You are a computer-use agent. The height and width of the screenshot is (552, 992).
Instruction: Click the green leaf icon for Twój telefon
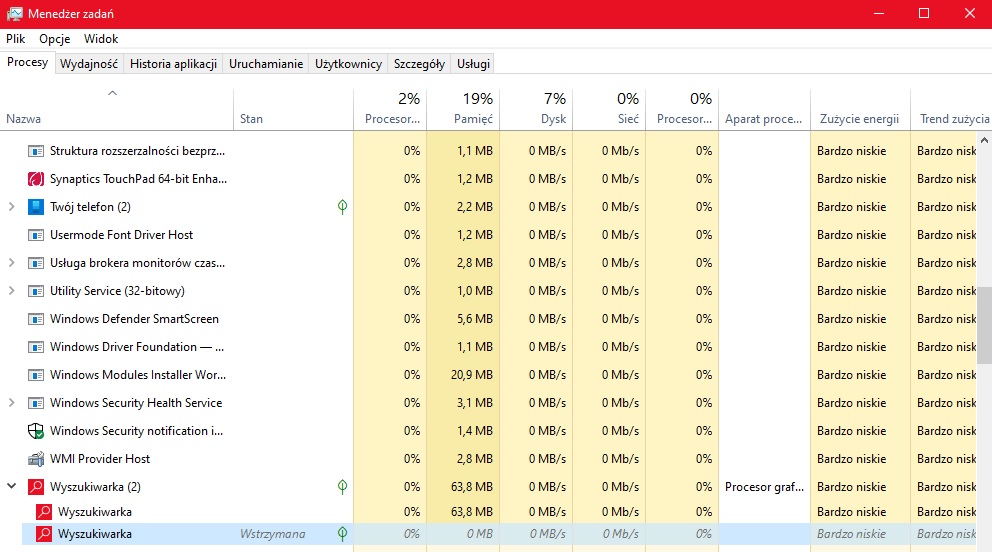(342, 207)
